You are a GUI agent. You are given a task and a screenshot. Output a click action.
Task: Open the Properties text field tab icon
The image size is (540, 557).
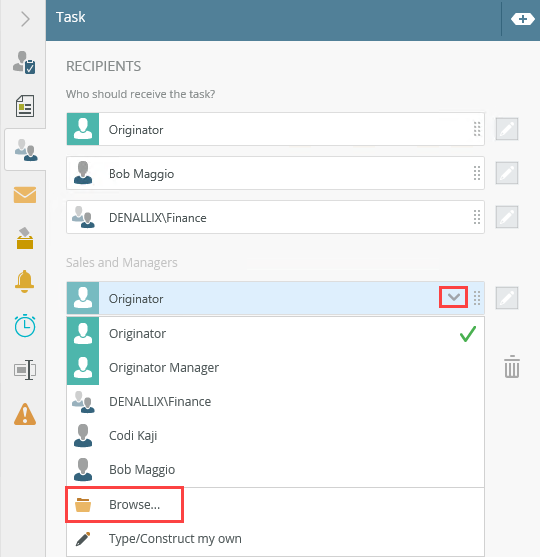[25, 370]
